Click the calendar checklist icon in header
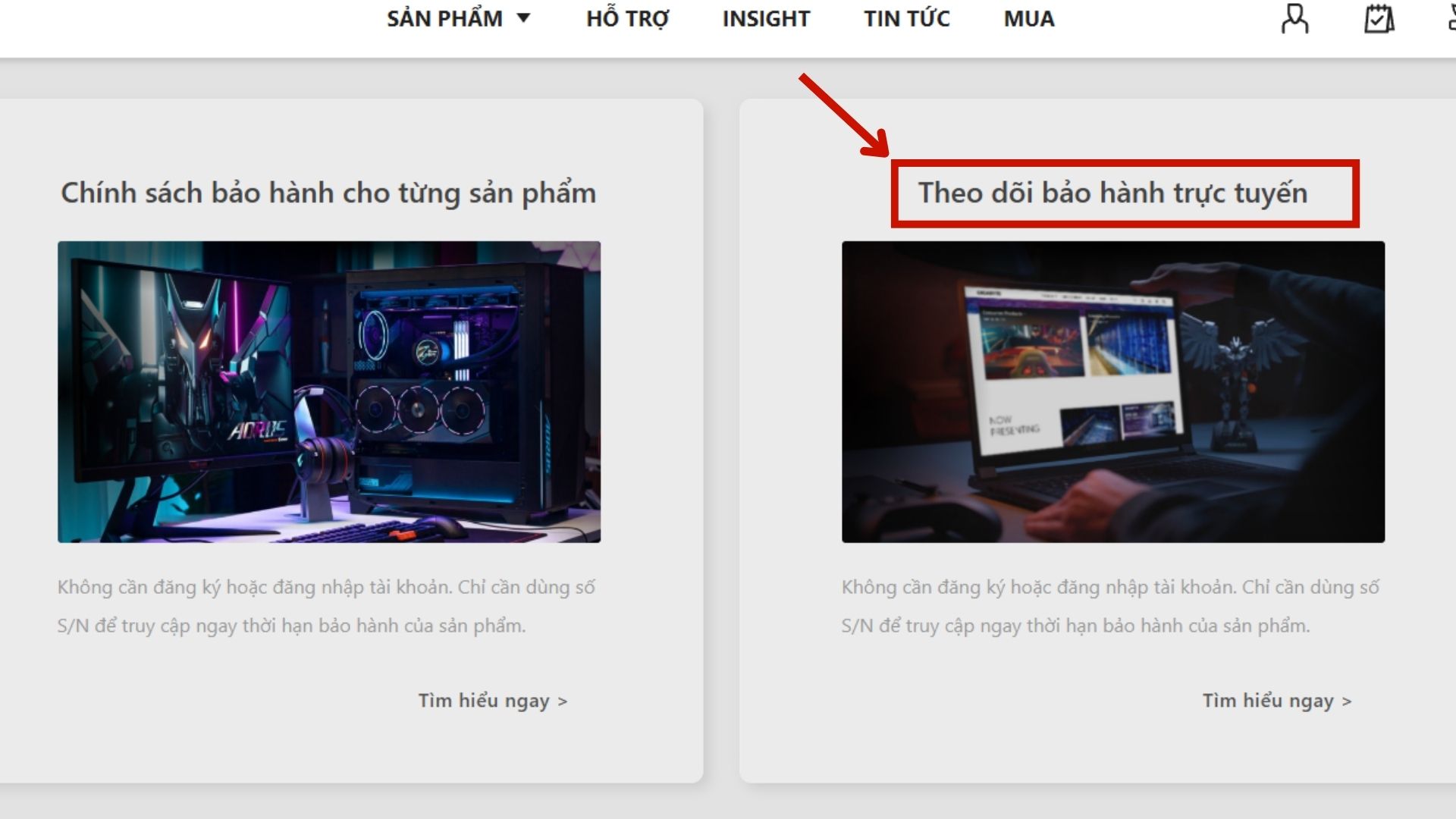 (x=1379, y=19)
